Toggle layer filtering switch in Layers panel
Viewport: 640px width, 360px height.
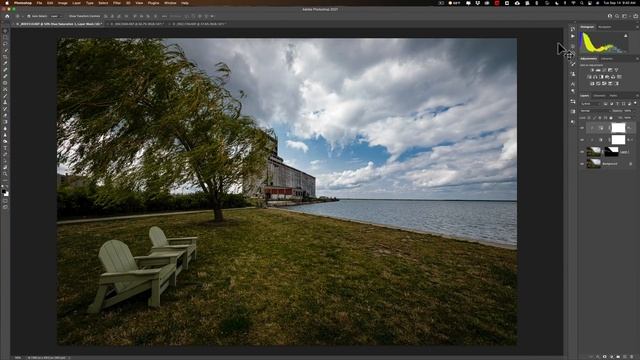tap(635, 104)
